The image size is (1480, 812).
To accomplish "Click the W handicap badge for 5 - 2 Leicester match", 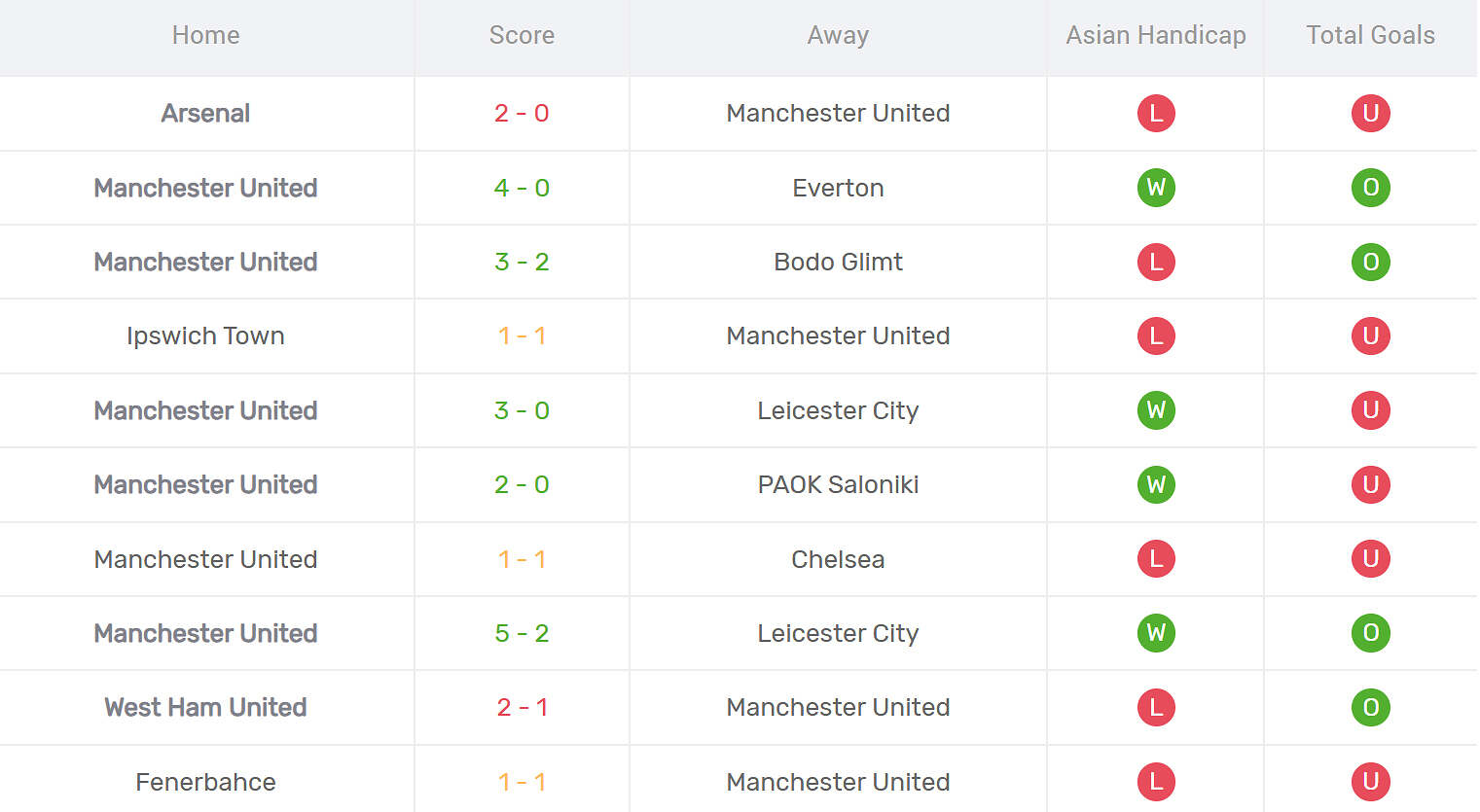I will 1156,633.
